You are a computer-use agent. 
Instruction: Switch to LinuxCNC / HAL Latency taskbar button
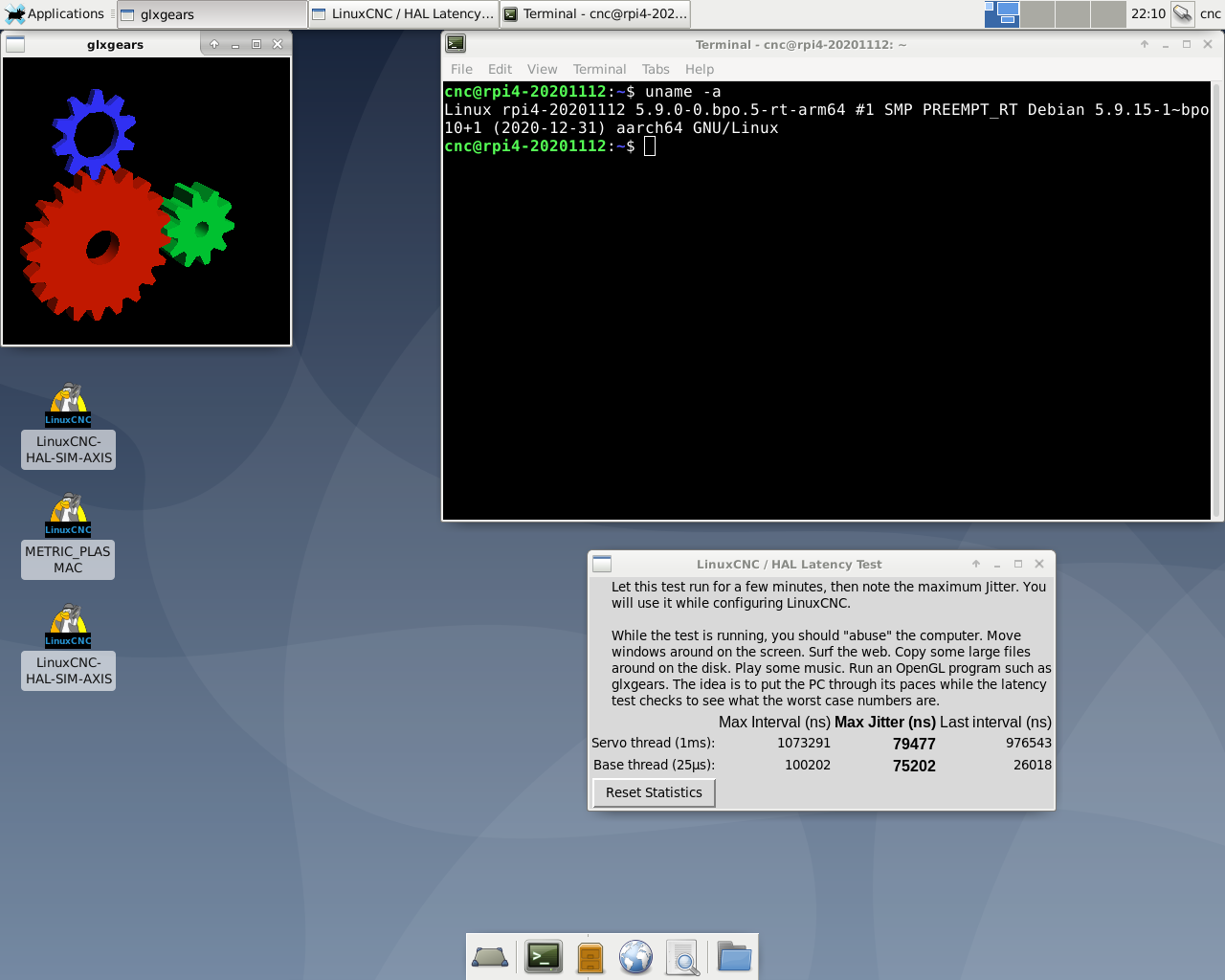403,14
